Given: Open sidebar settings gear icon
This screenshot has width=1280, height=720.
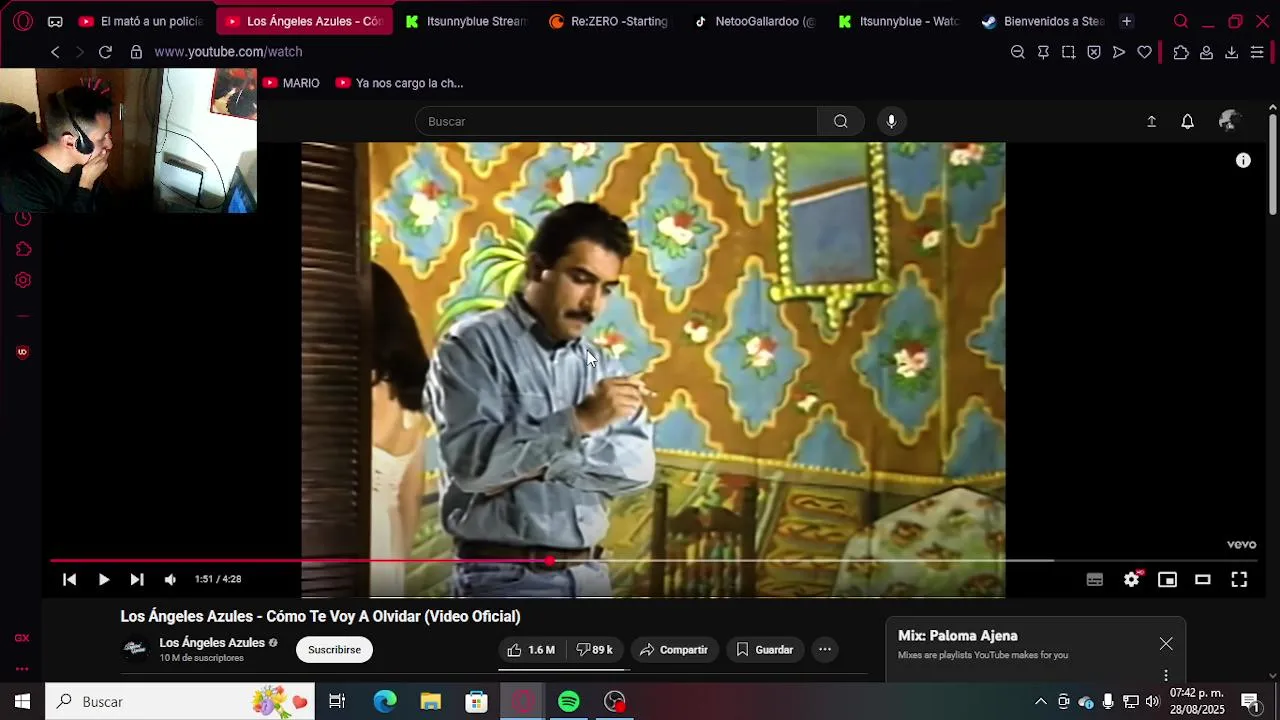Looking at the screenshot, I should tap(23, 280).
